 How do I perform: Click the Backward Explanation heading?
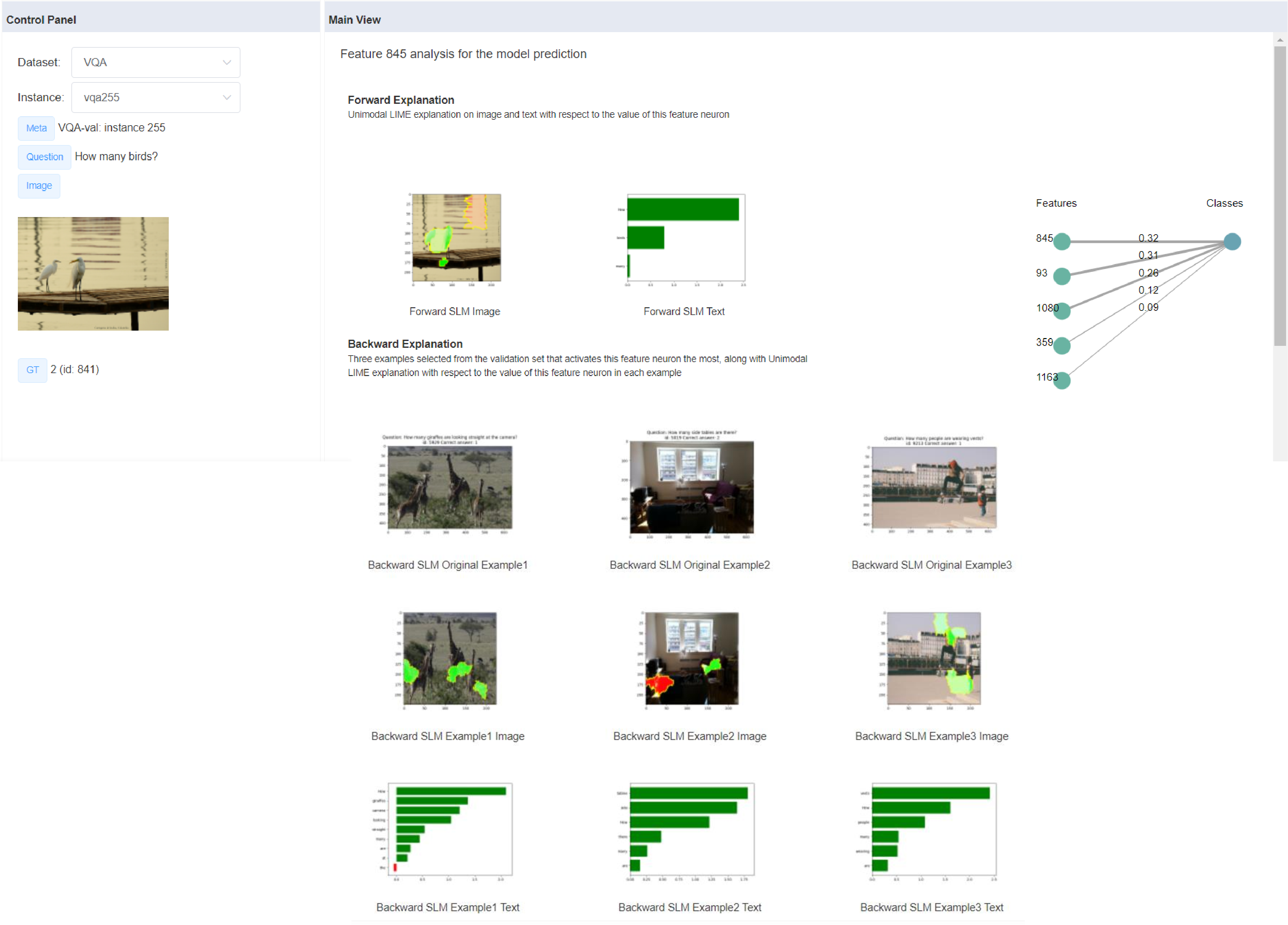(x=405, y=344)
